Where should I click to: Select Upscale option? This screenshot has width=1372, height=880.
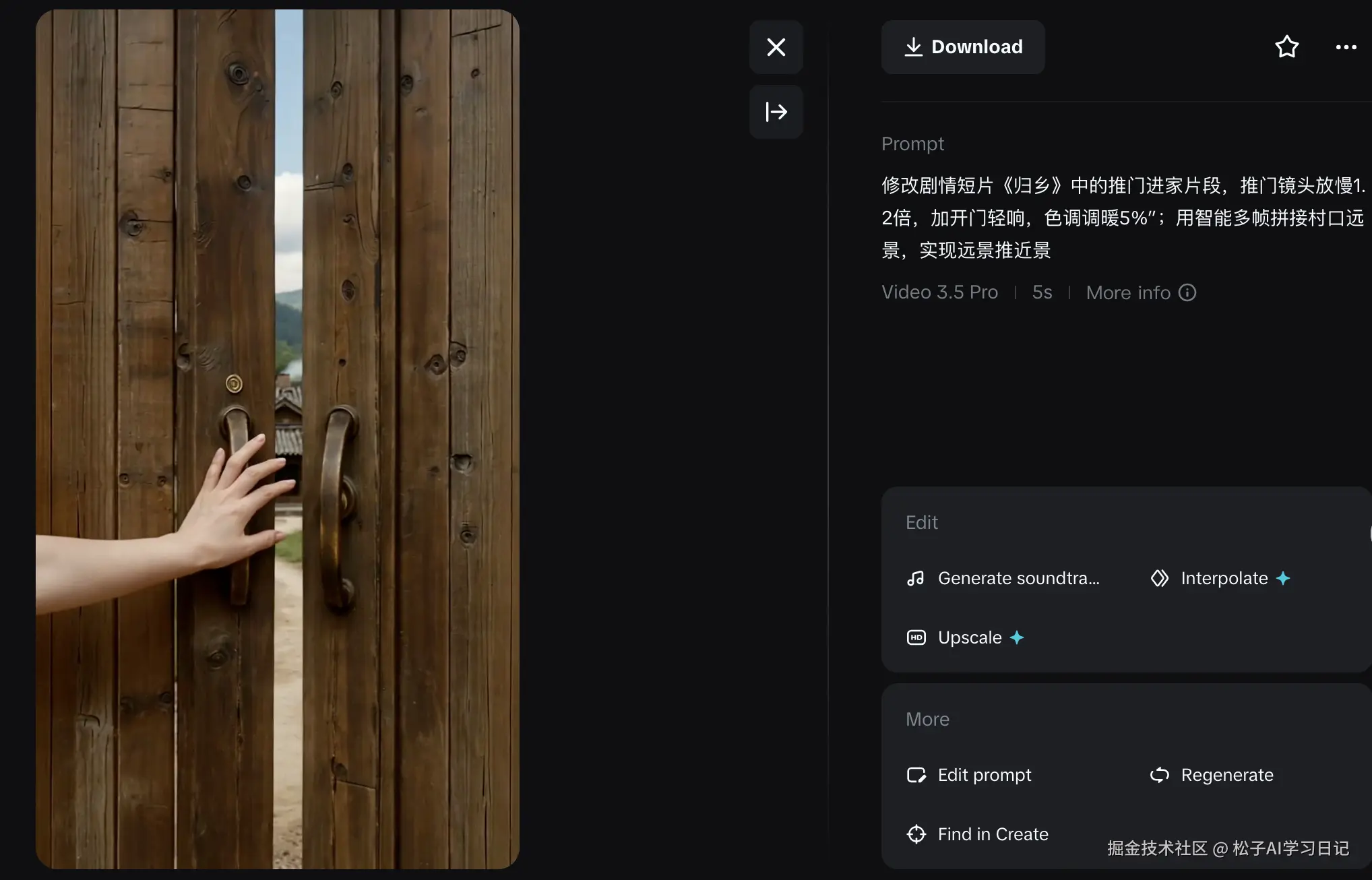[966, 637]
